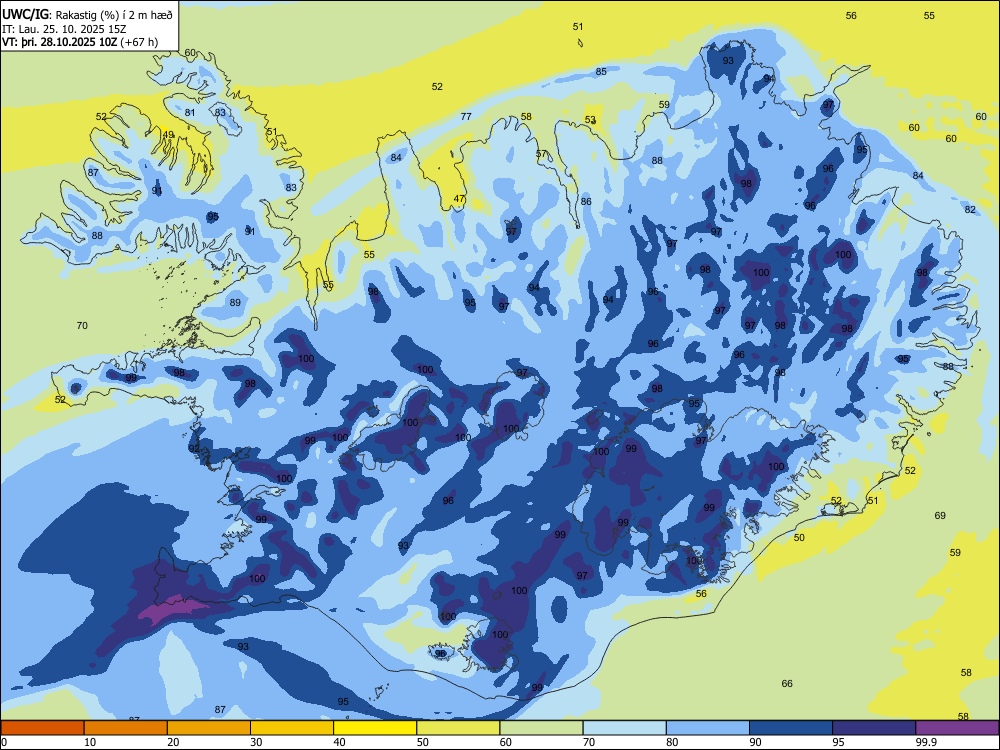1000x750 pixels.
Task: Click the light blue 70–80 legend swatch
Action: 624,728
